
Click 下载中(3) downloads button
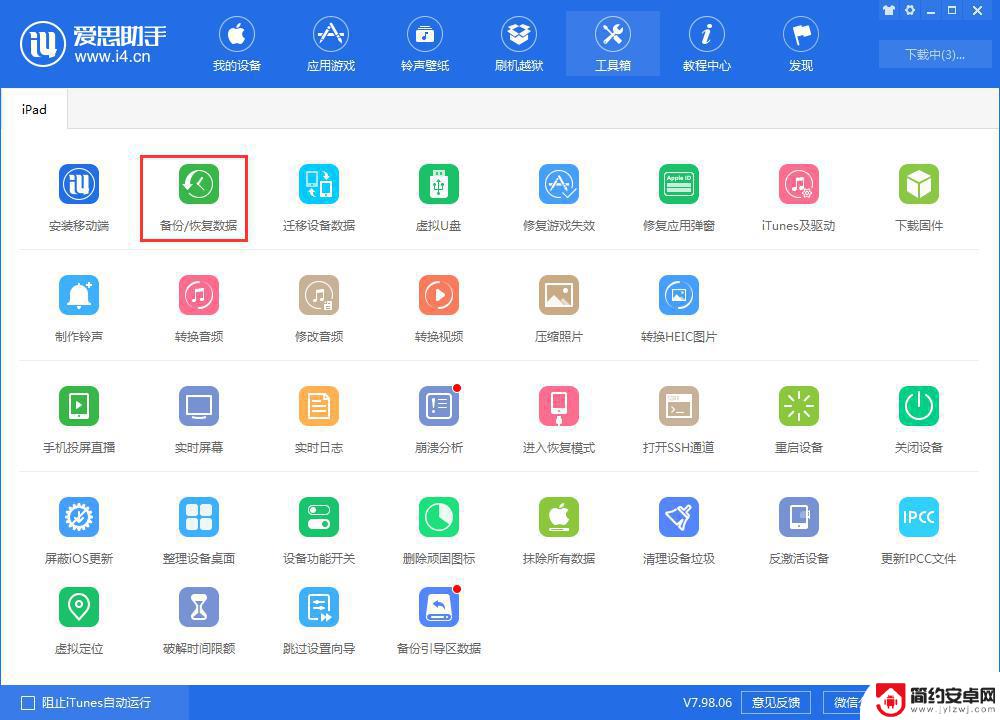point(935,54)
